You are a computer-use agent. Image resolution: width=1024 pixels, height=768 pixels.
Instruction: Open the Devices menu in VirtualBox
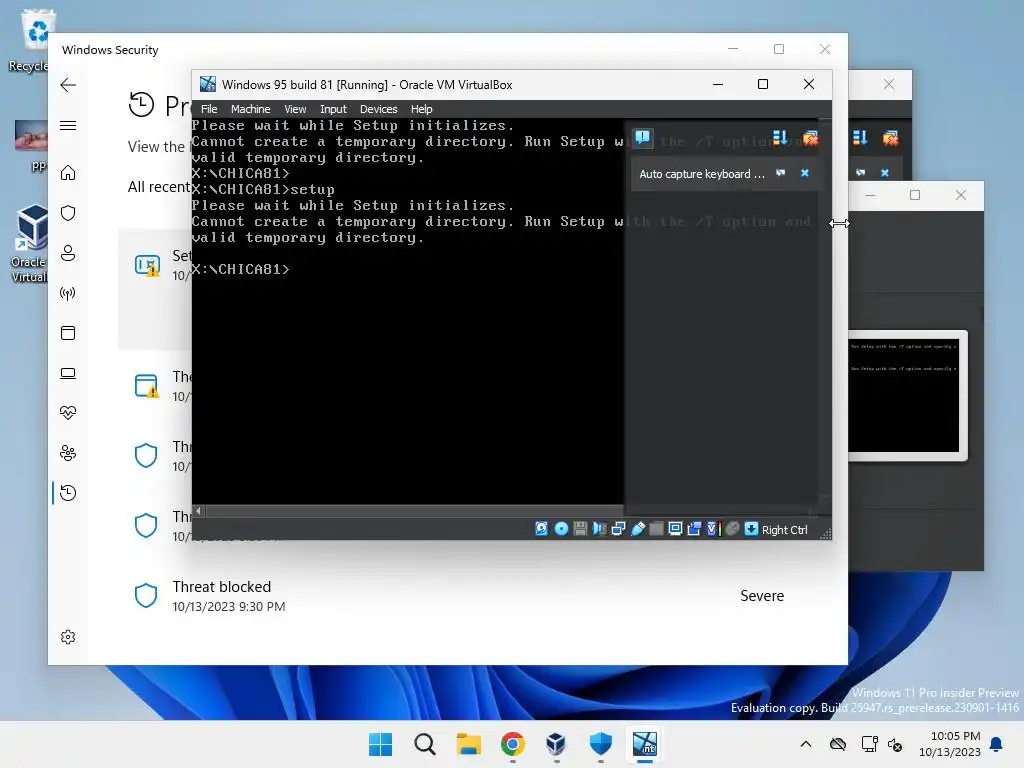pyautogui.click(x=378, y=109)
